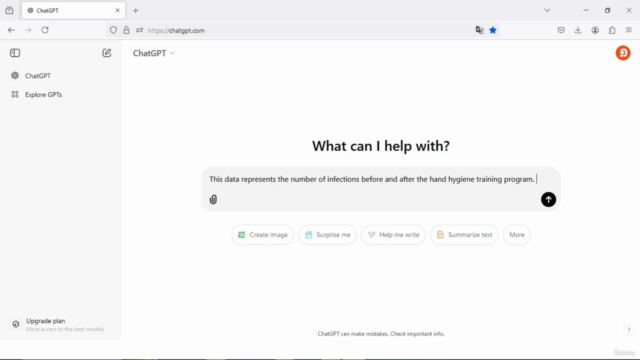Open a new tab with the plus button
Image resolution: width=640 pixels, height=360 pixels.
(x=136, y=11)
